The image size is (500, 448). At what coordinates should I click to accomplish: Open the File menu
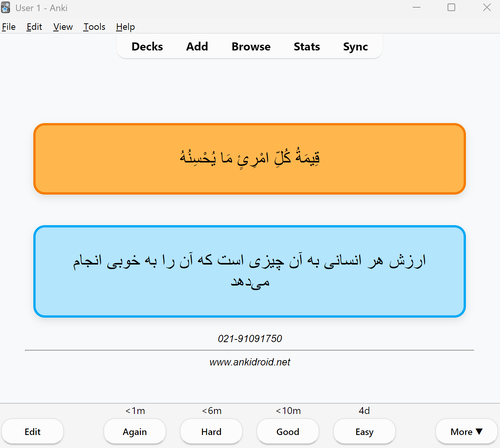pyautogui.click(x=9, y=27)
